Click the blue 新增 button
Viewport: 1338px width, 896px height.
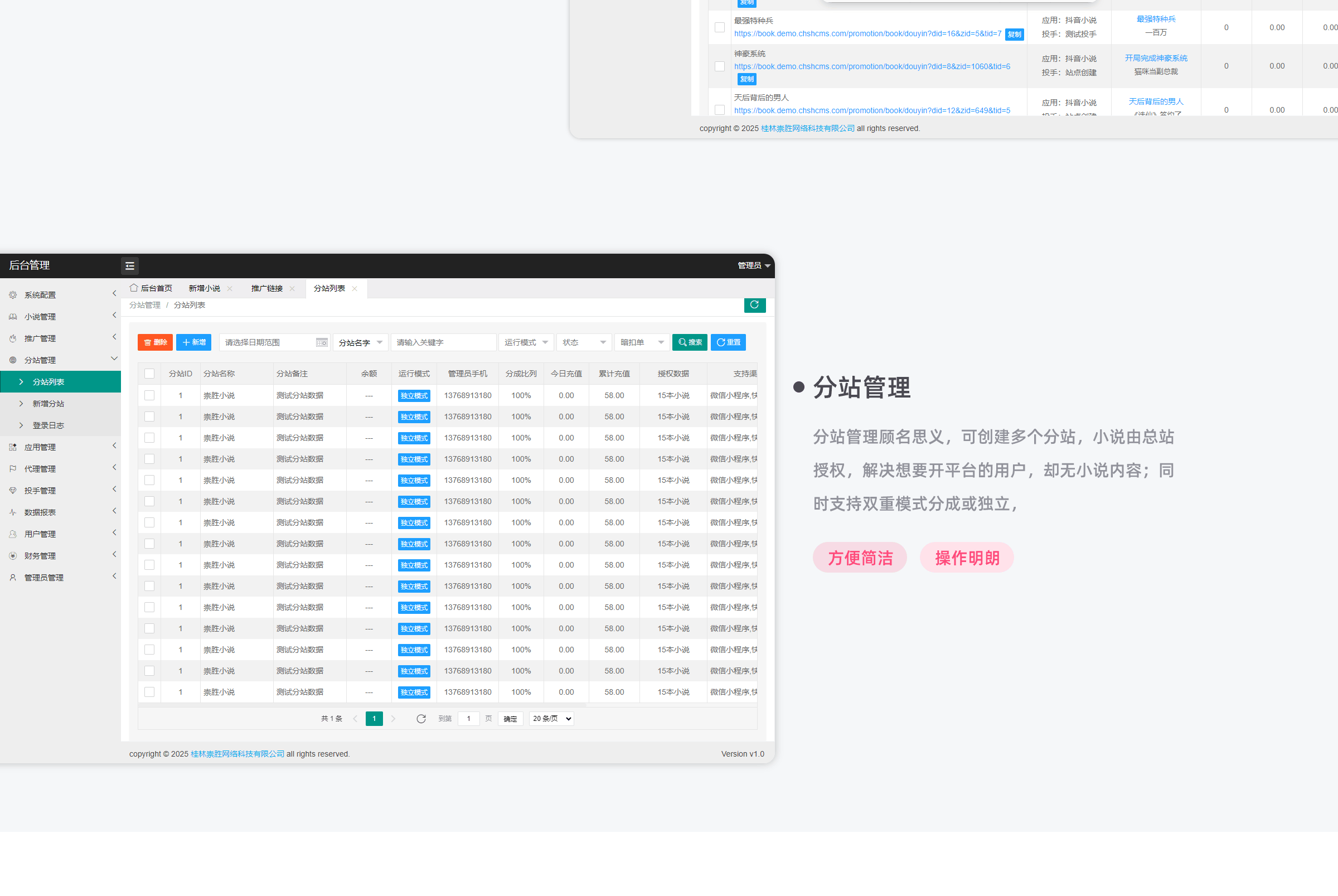pos(193,342)
